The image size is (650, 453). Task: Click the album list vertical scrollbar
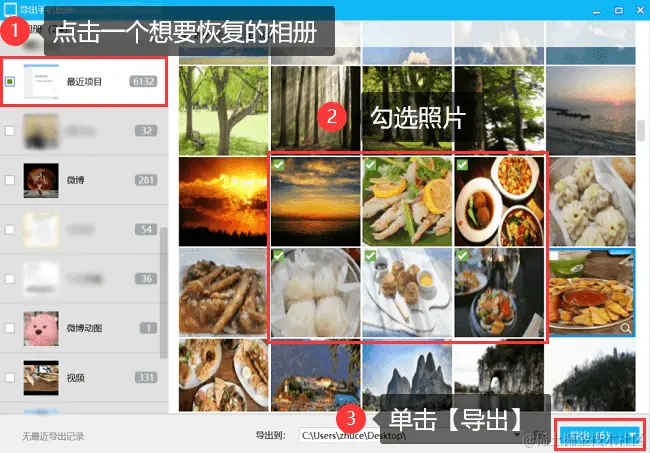click(x=164, y=293)
